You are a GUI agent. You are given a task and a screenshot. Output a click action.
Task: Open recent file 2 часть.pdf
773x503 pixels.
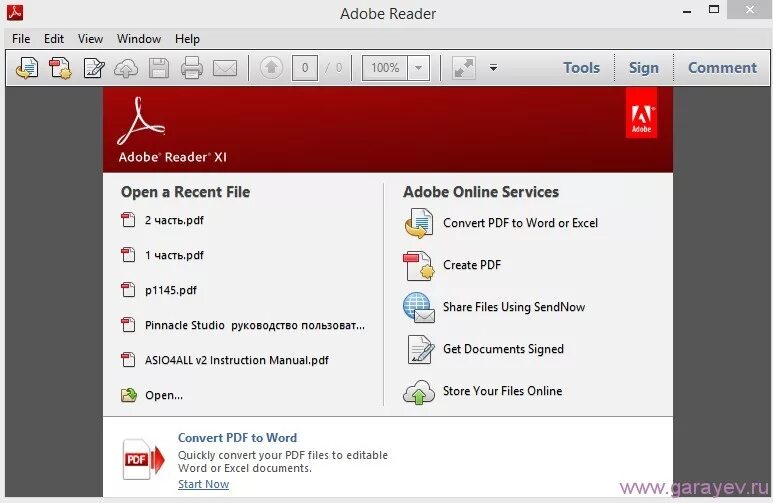point(174,220)
